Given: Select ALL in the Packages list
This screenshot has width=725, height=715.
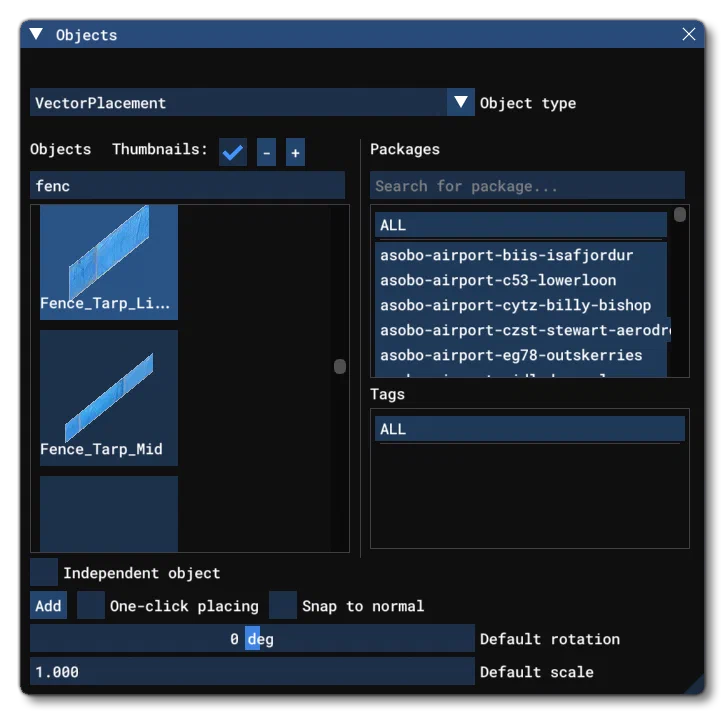Looking at the screenshot, I should pos(521,225).
